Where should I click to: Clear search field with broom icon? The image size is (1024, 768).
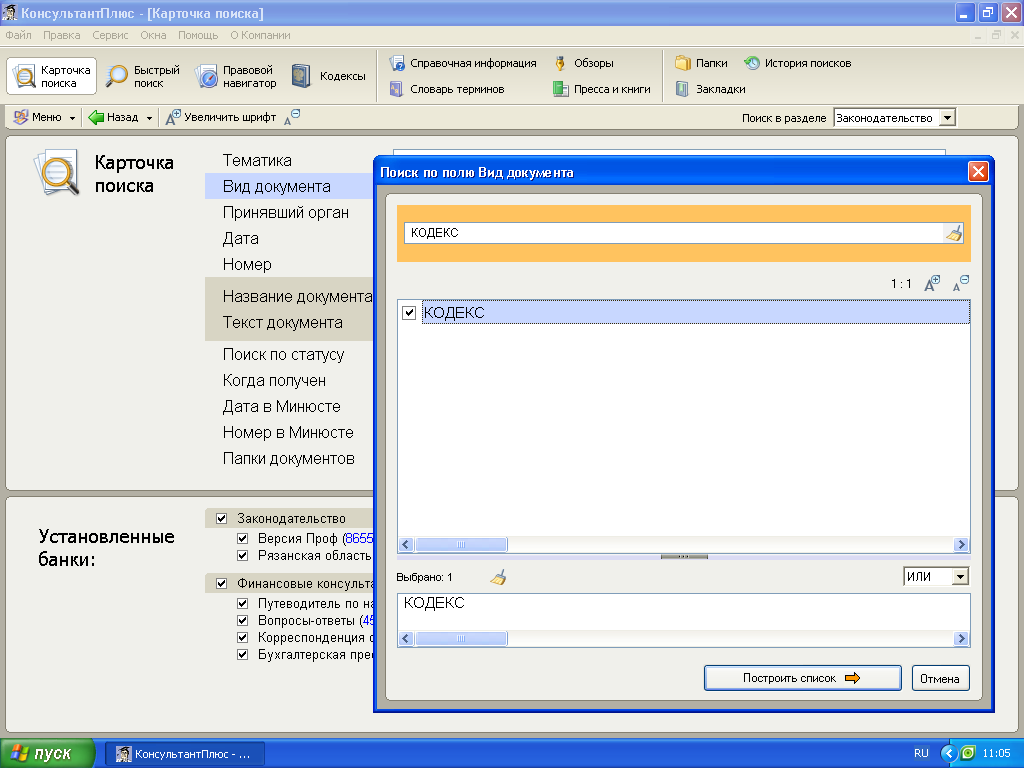pos(953,233)
